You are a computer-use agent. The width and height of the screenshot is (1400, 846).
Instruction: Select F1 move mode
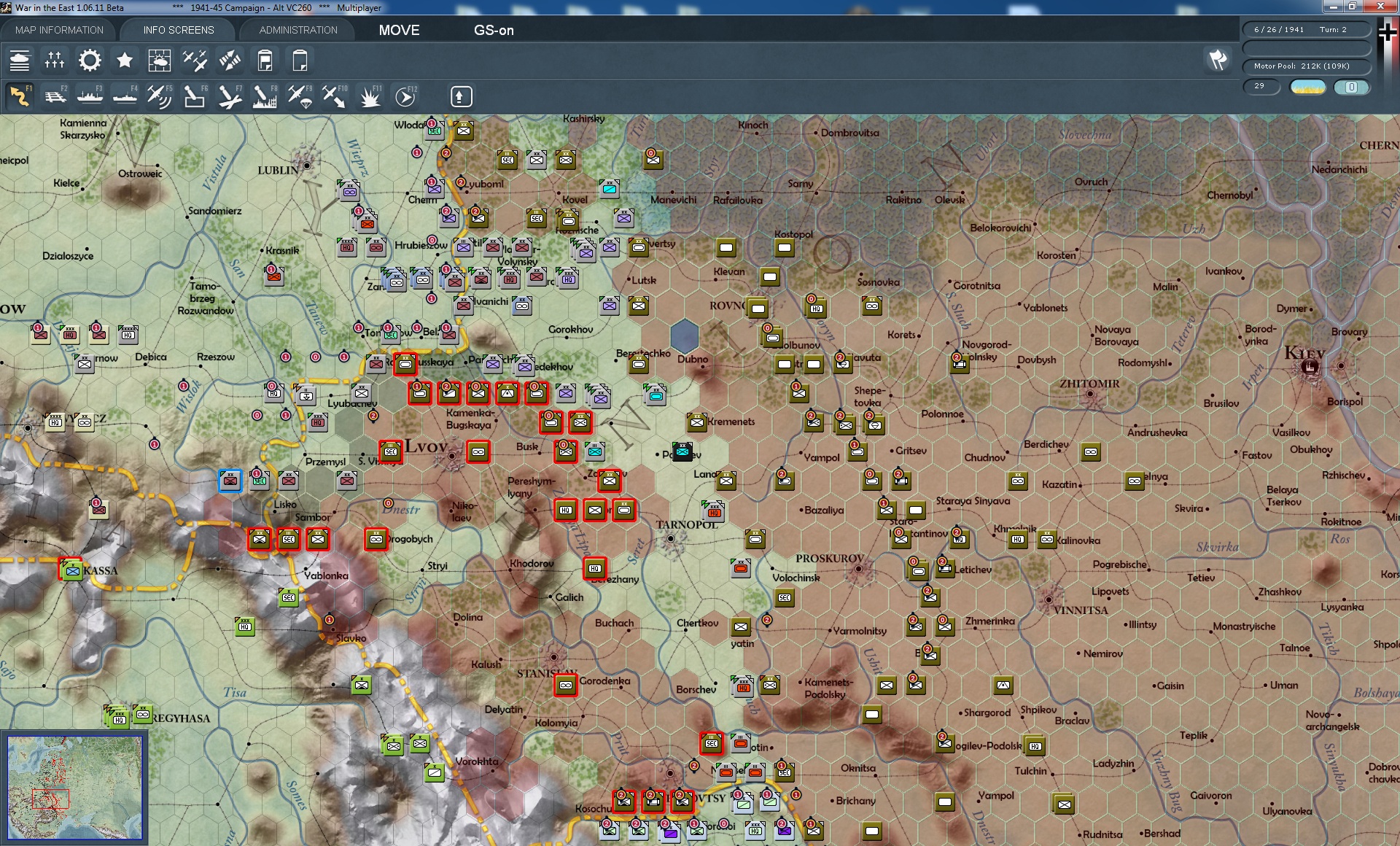pos(20,96)
